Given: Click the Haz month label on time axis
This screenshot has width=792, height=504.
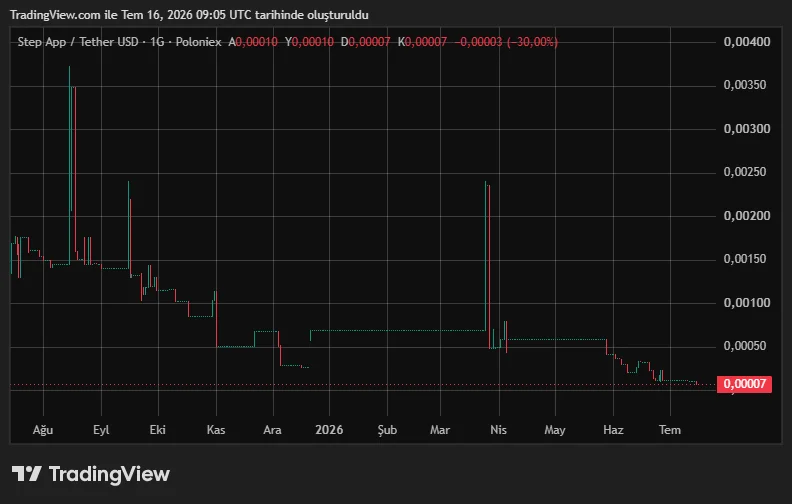Looking at the screenshot, I should click(613, 430).
